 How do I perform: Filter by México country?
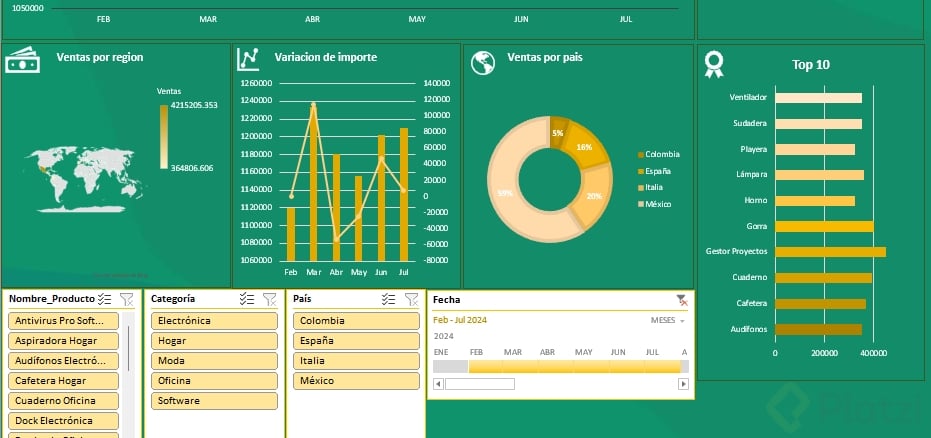pos(356,381)
